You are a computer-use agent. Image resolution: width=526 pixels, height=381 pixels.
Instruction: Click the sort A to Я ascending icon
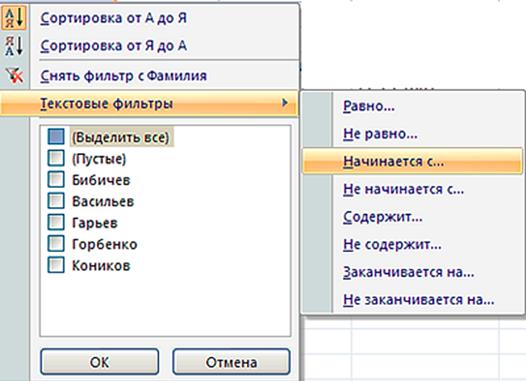point(14,17)
